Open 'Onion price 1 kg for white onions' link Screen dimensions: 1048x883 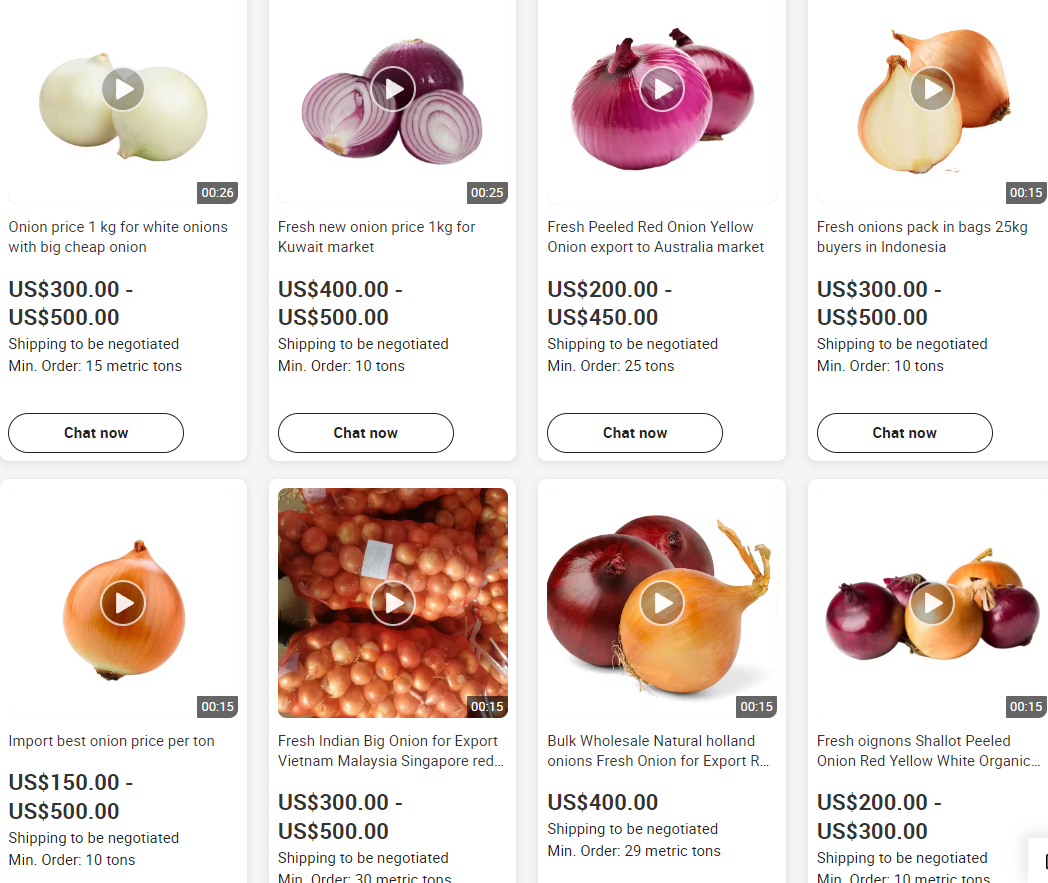pyautogui.click(x=118, y=237)
